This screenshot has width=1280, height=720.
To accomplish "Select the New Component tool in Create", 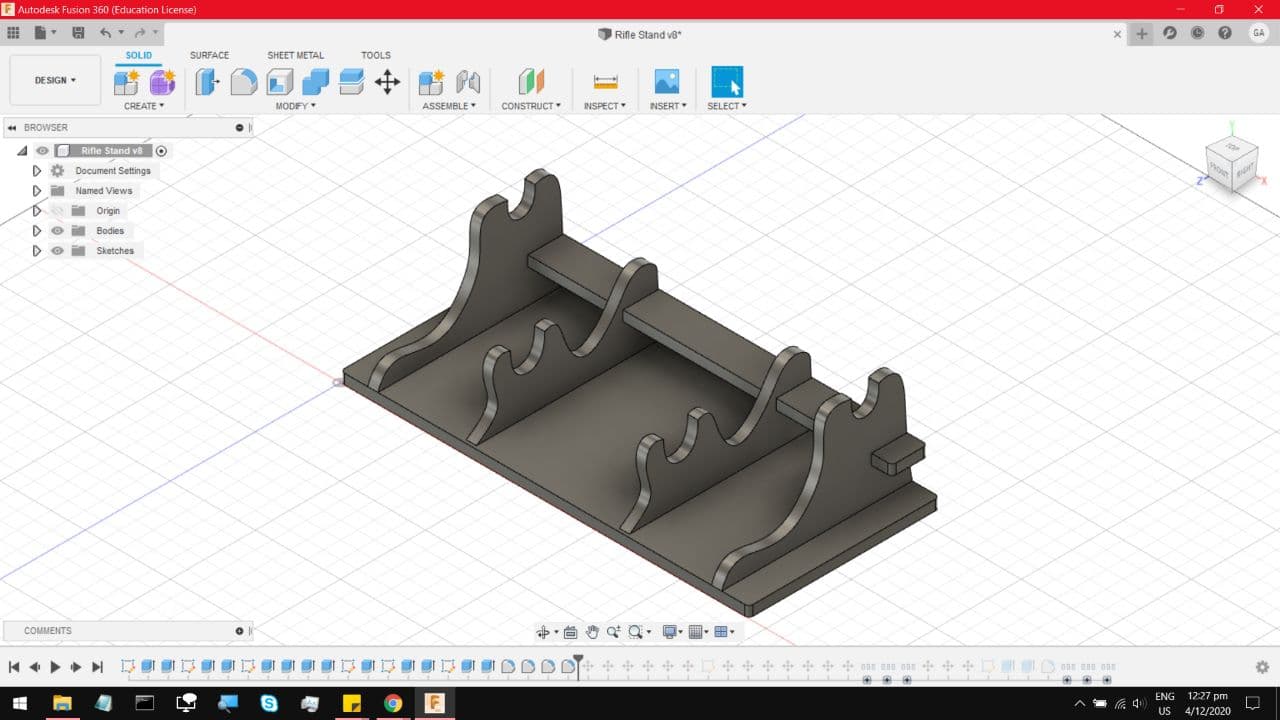I will [127, 82].
